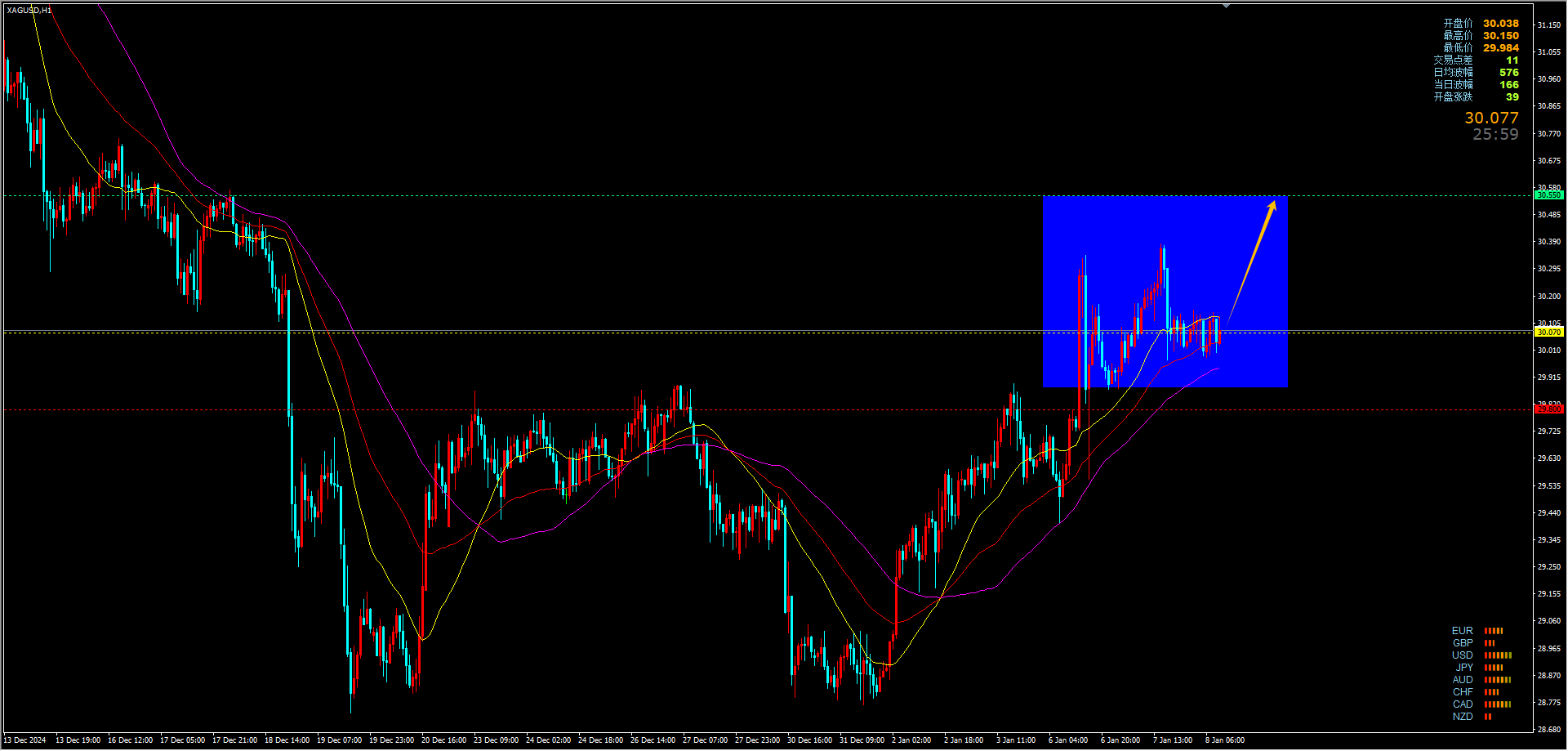1568x751 pixels.
Task: Click the yellow 30.070 bid price tag
Action: point(1548,333)
